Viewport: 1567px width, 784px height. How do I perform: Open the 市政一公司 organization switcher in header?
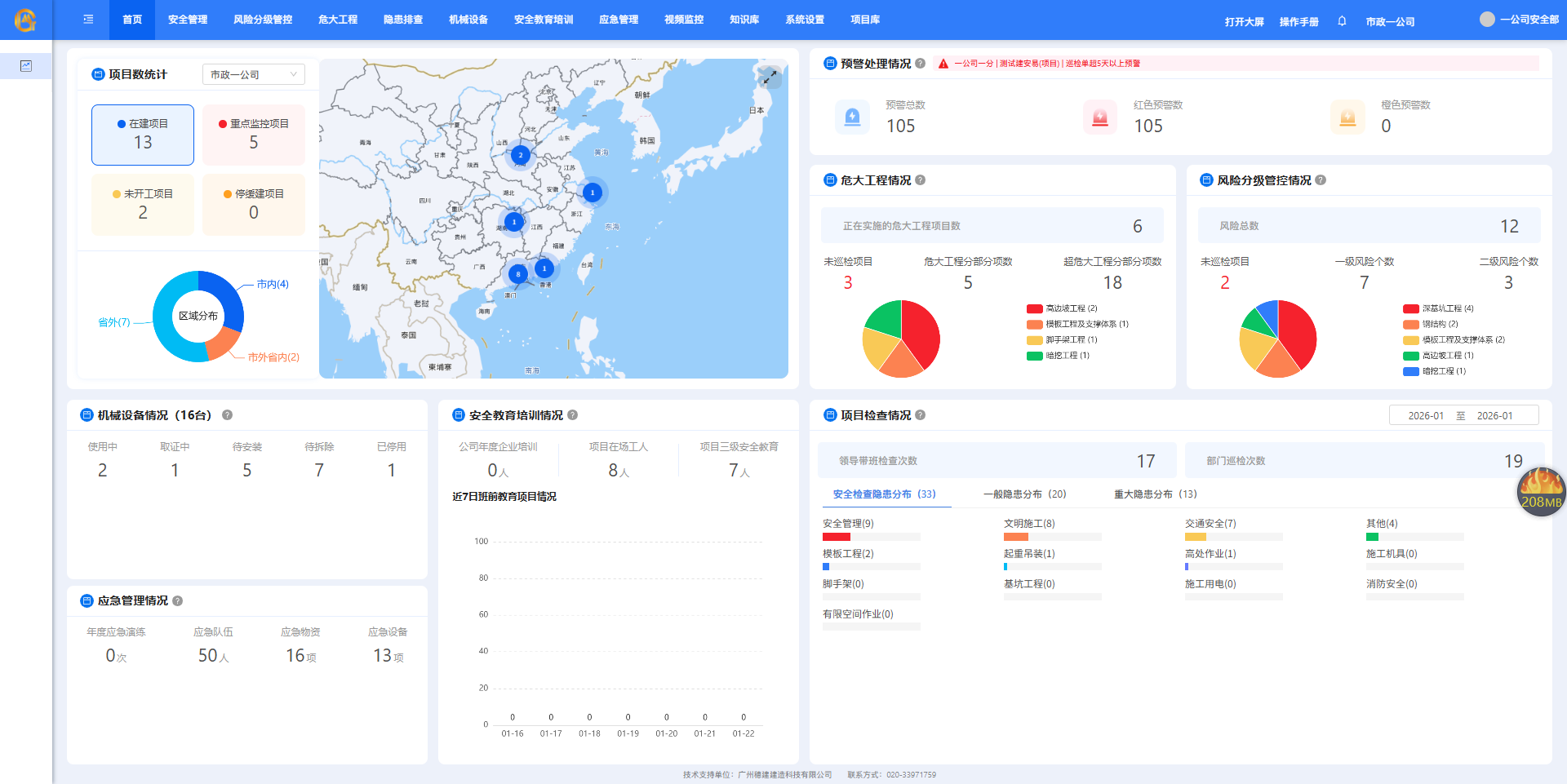(1390, 22)
